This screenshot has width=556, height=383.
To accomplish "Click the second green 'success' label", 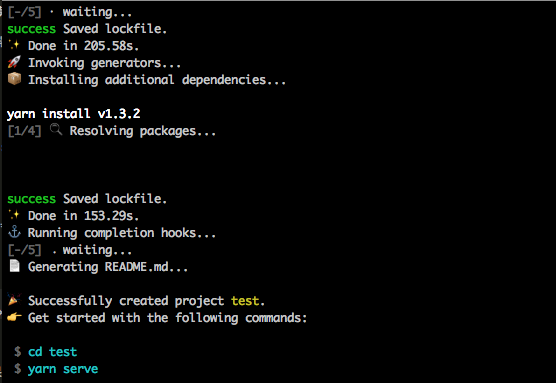I will (32, 199).
